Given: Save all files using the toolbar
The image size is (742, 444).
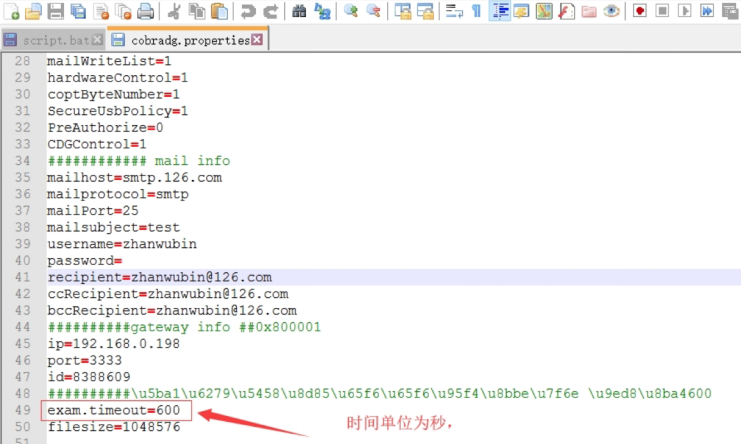Looking at the screenshot, I should click(x=78, y=12).
